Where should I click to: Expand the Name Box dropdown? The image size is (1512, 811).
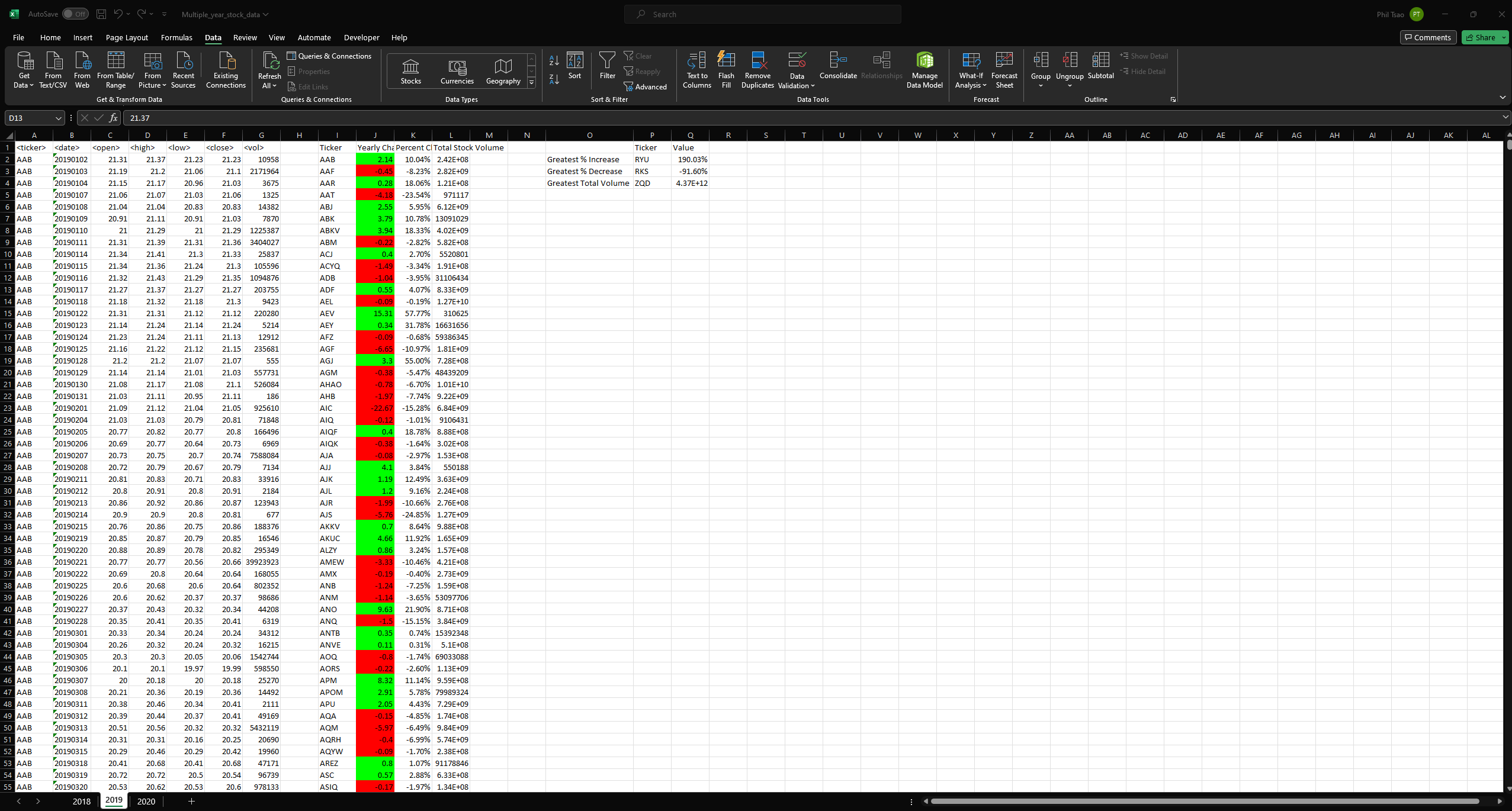[x=58, y=118]
